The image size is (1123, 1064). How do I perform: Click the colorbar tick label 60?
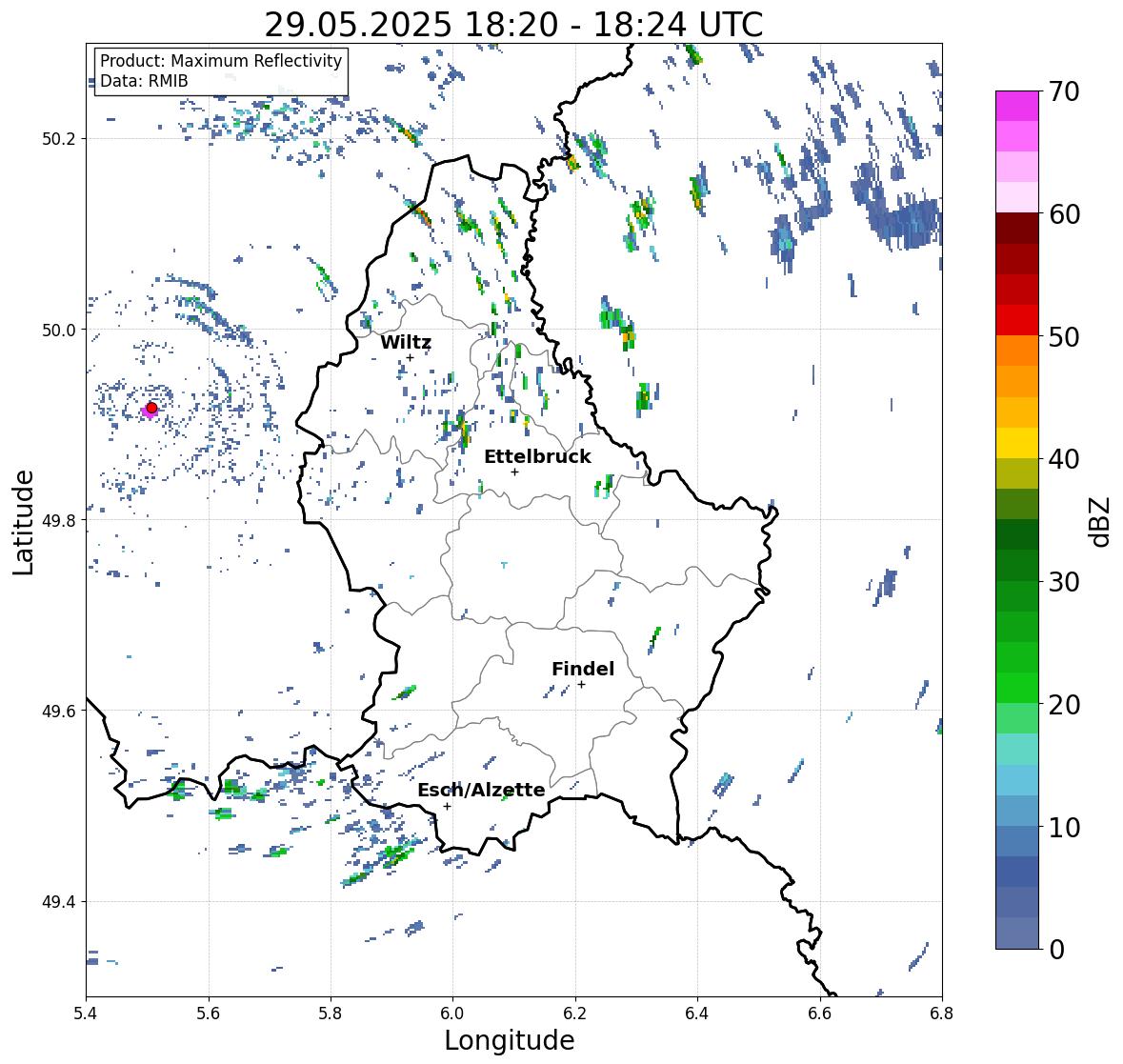pyautogui.click(x=1064, y=214)
